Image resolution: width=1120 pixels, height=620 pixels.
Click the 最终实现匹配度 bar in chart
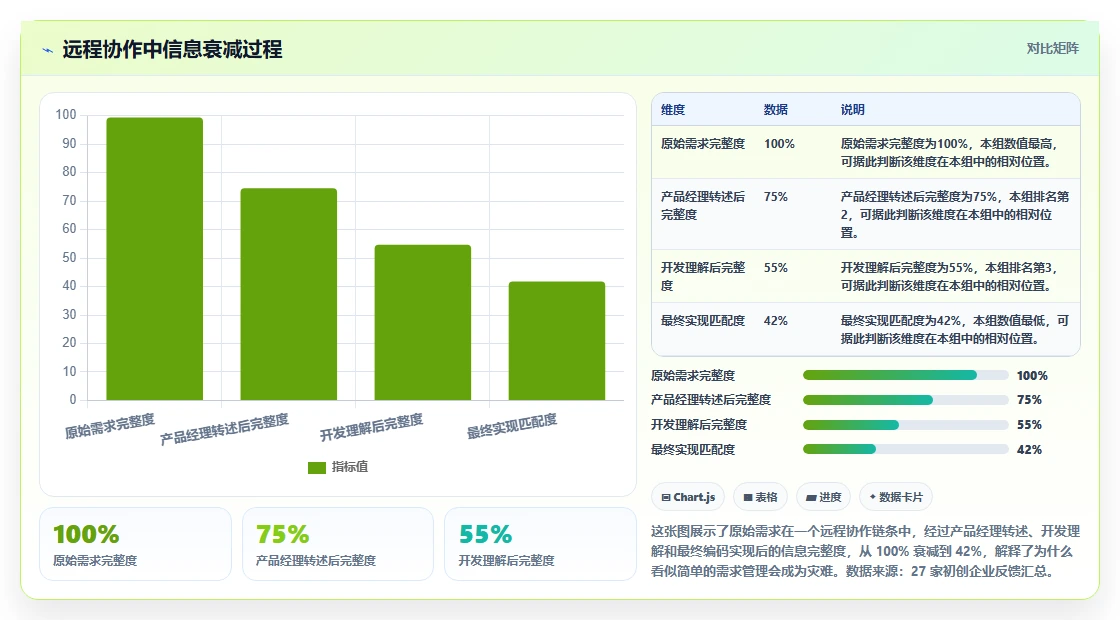(556, 341)
